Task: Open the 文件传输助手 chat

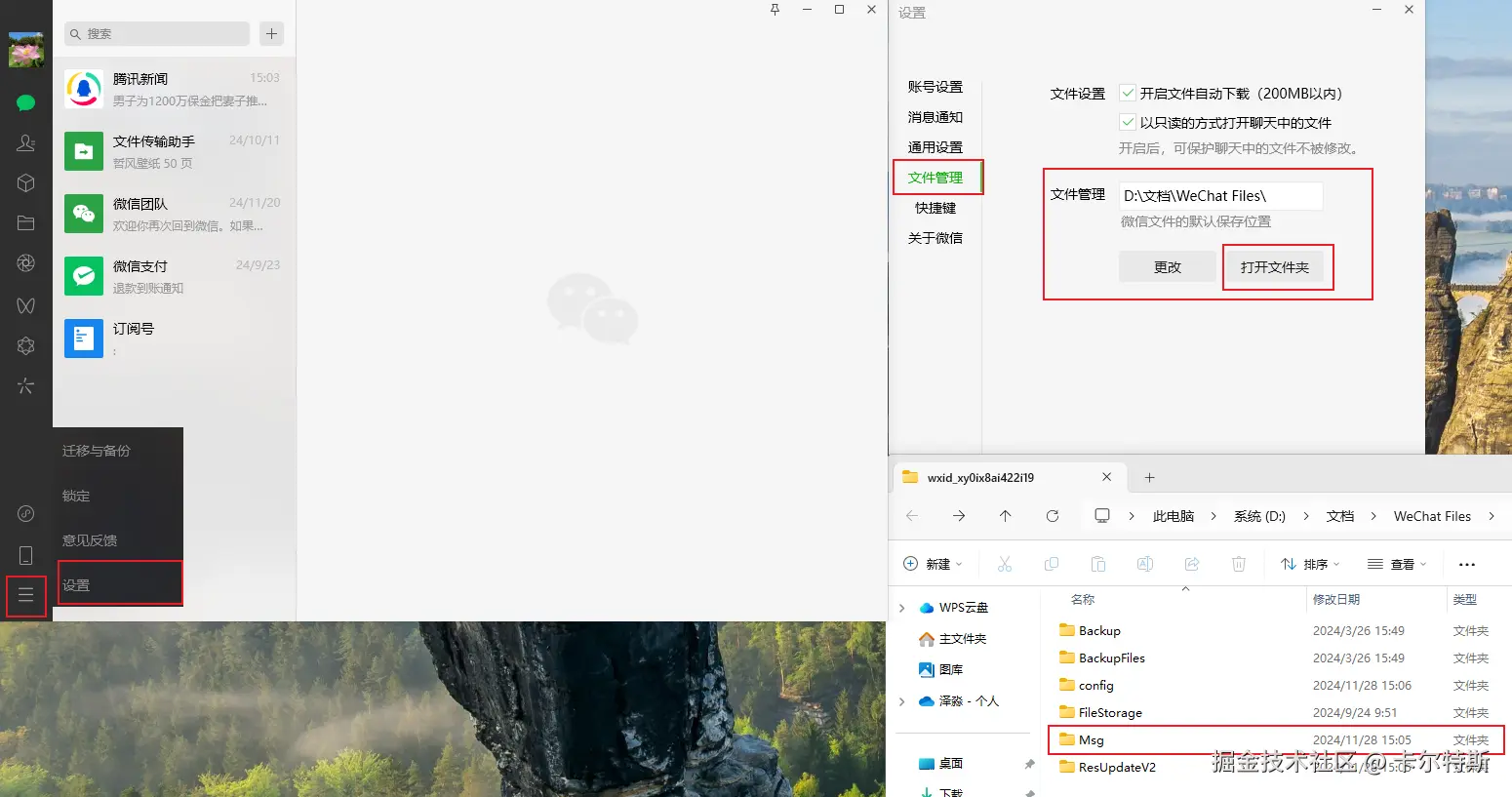Action: click(174, 151)
